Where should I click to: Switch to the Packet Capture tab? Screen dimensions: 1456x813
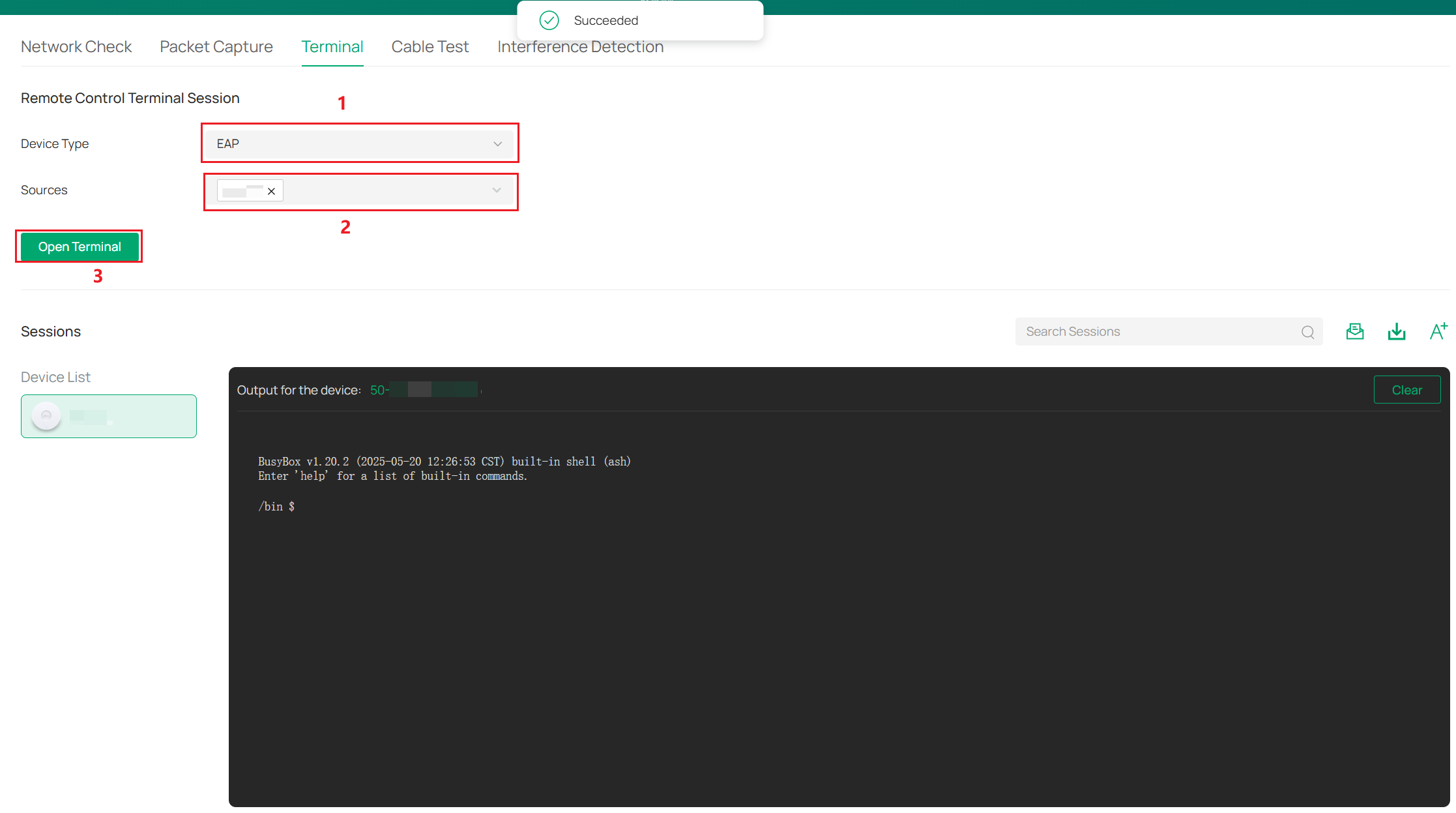(x=216, y=46)
